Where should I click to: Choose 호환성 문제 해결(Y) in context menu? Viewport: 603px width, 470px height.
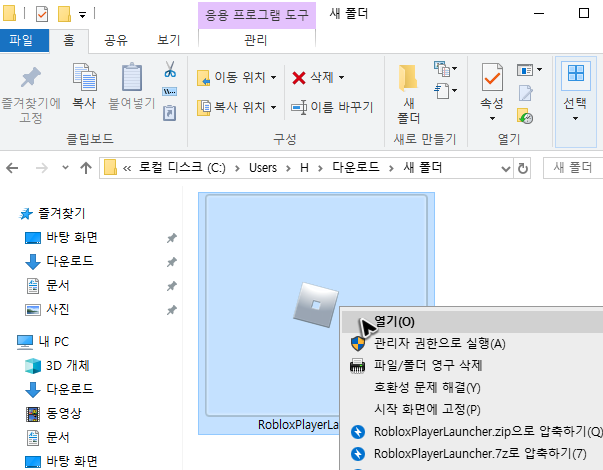click(x=472, y=387)
